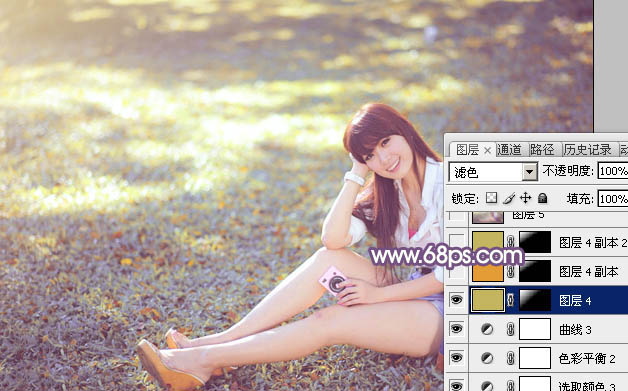
Task: Click the 色彩平衡 2 layer mask thumbnail
Action: point(535,358)
